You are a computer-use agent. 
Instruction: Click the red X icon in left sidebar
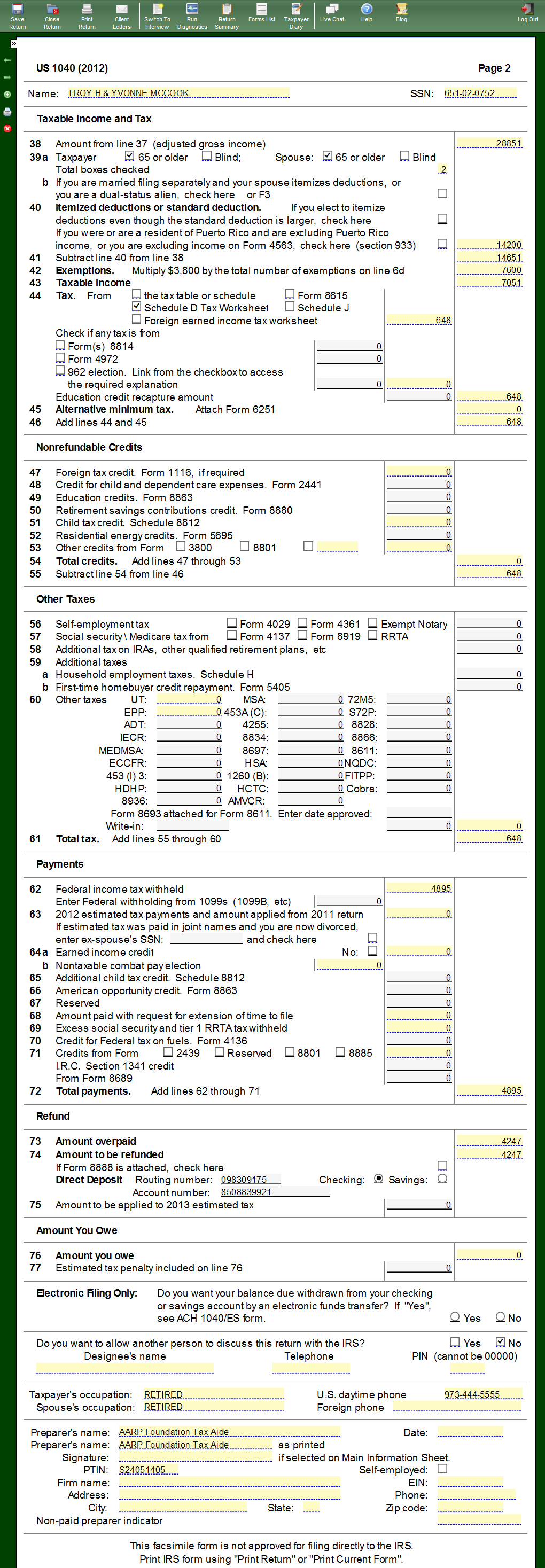click(7, 128)
